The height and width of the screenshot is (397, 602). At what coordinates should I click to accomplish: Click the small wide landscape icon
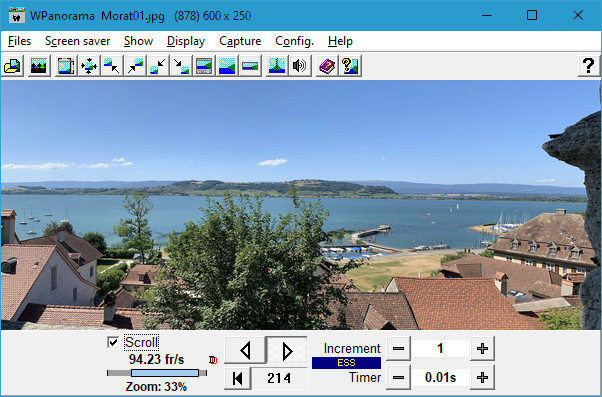click(x=250, y=66)
